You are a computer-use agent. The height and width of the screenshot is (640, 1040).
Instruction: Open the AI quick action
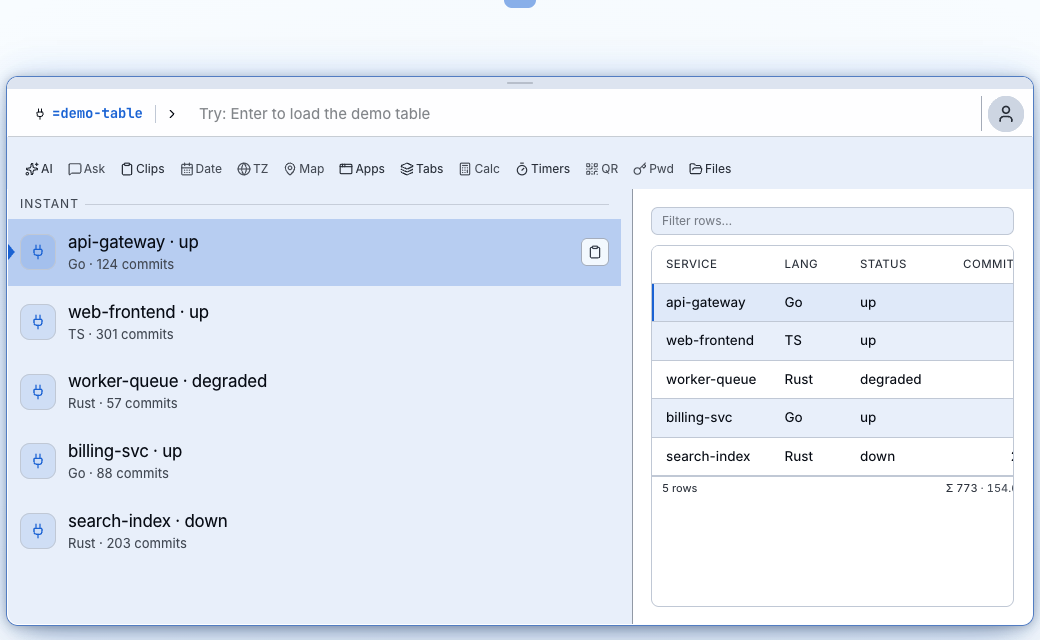pyautogui.click(x=38, y=169)
